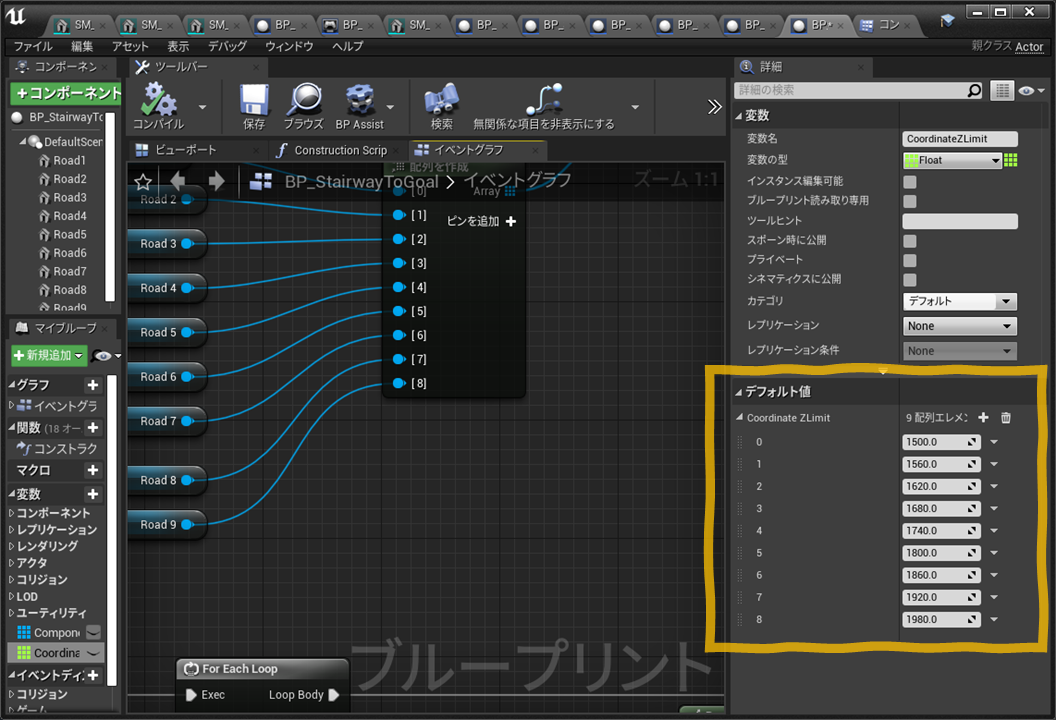Toggle blueprint read only (ブループリント読み取り専用) checkbox
Screen dimensions: 1056x720
tap(910, 201)
